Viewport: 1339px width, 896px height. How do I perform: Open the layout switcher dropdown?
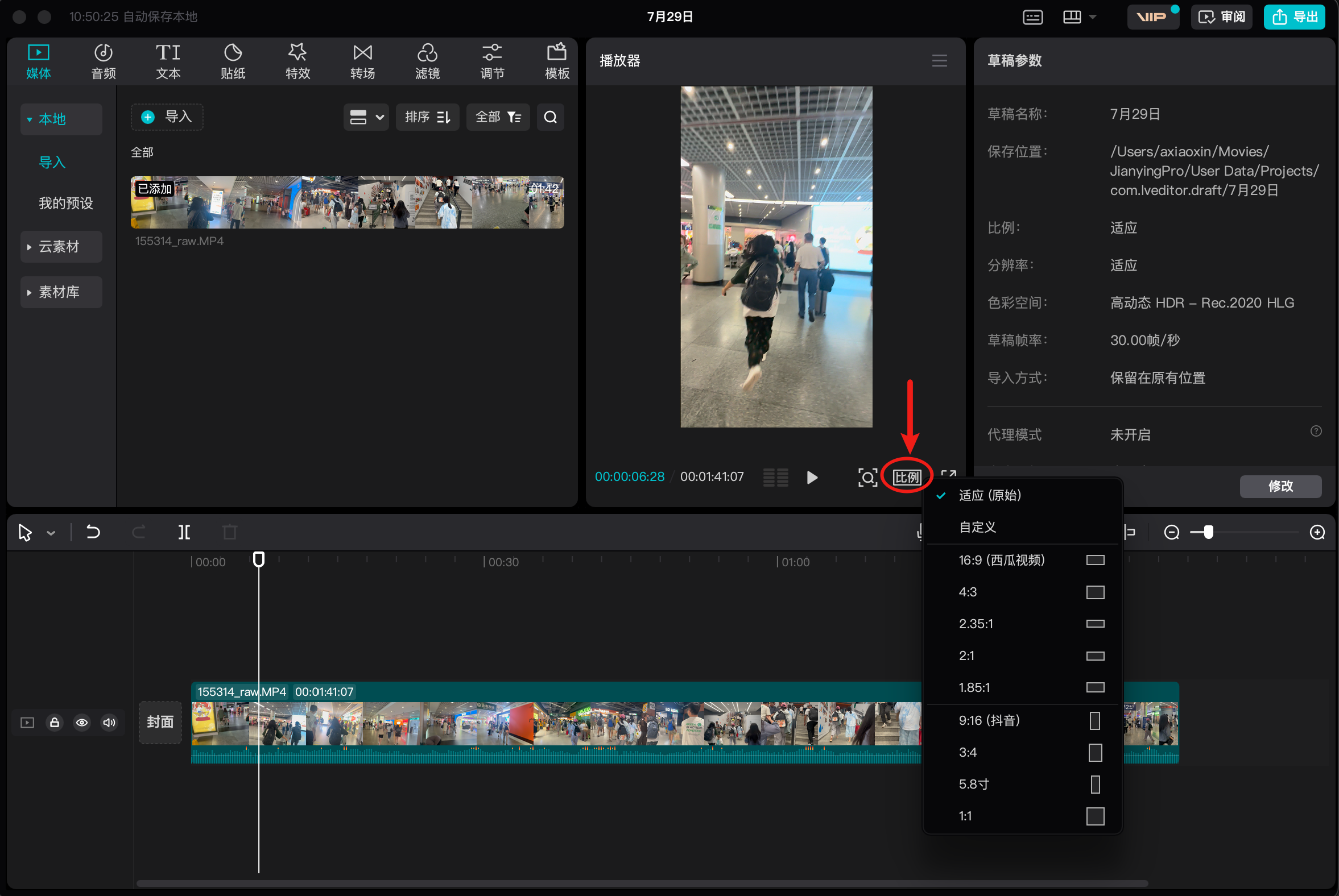pyautogui.click(x=1080, y=16)
